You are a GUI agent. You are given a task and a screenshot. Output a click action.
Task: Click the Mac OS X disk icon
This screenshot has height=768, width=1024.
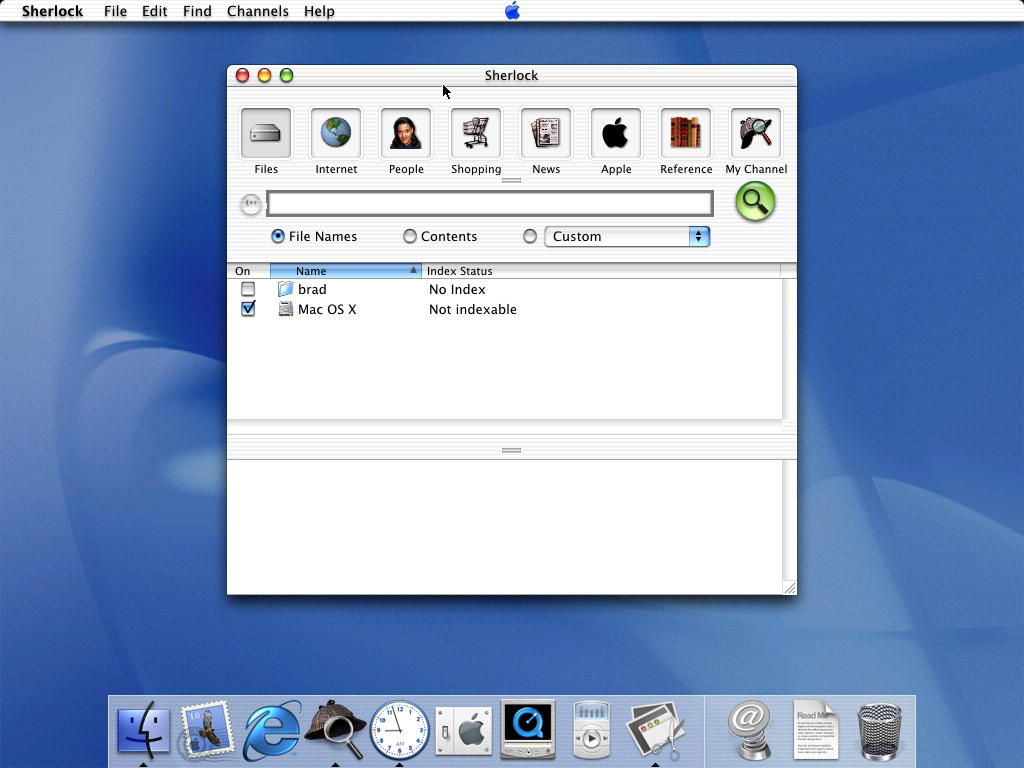point(285,309)
